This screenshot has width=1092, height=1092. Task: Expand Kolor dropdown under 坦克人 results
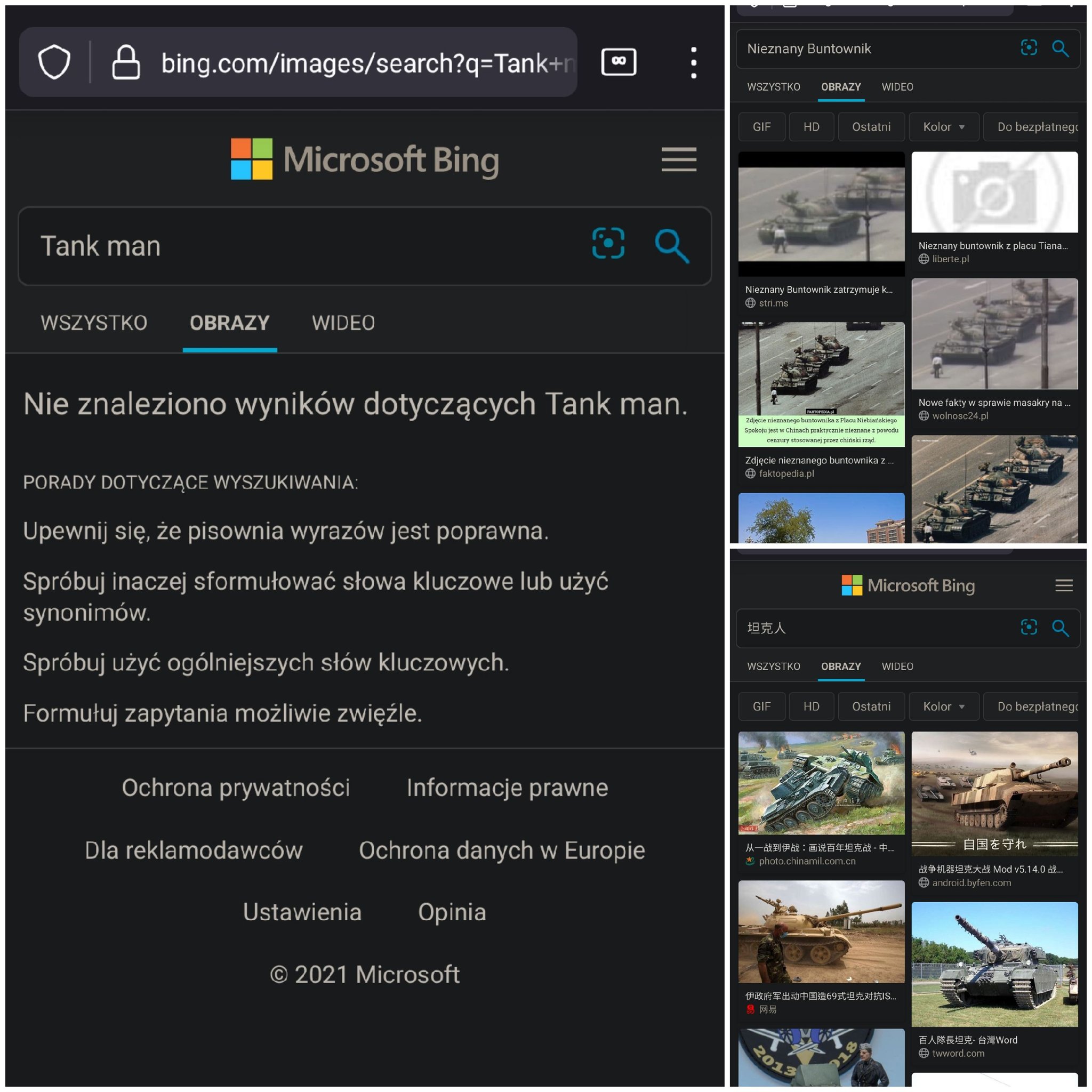[943, 706]
